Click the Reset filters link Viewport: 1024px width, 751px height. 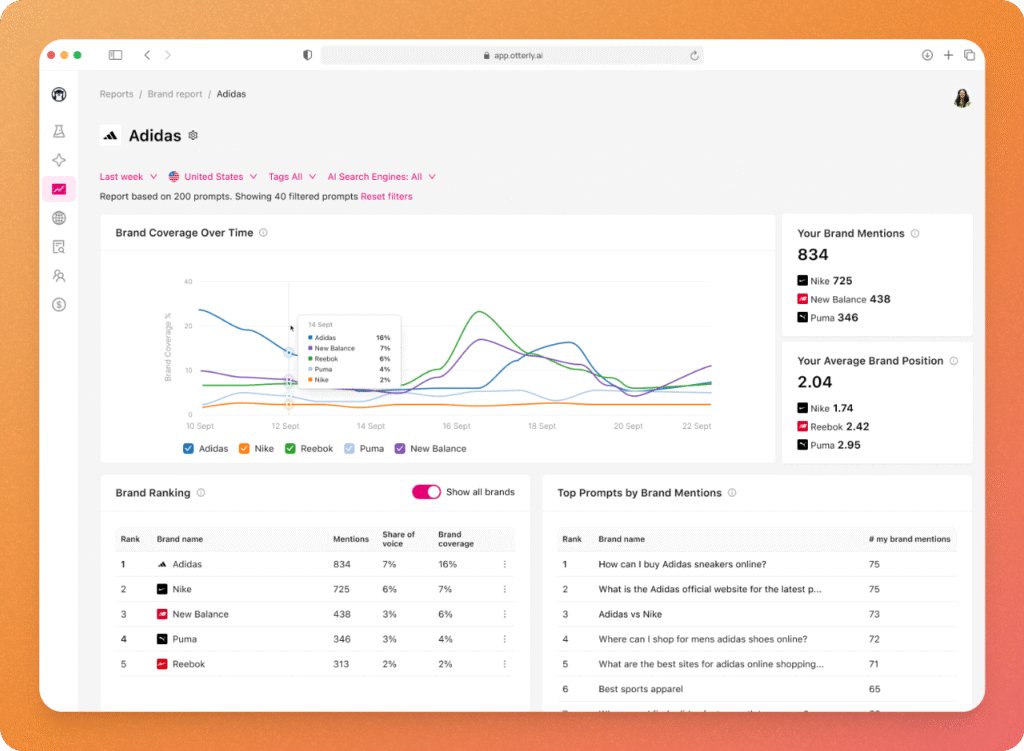pyautogui.click(x=386, y=196)
